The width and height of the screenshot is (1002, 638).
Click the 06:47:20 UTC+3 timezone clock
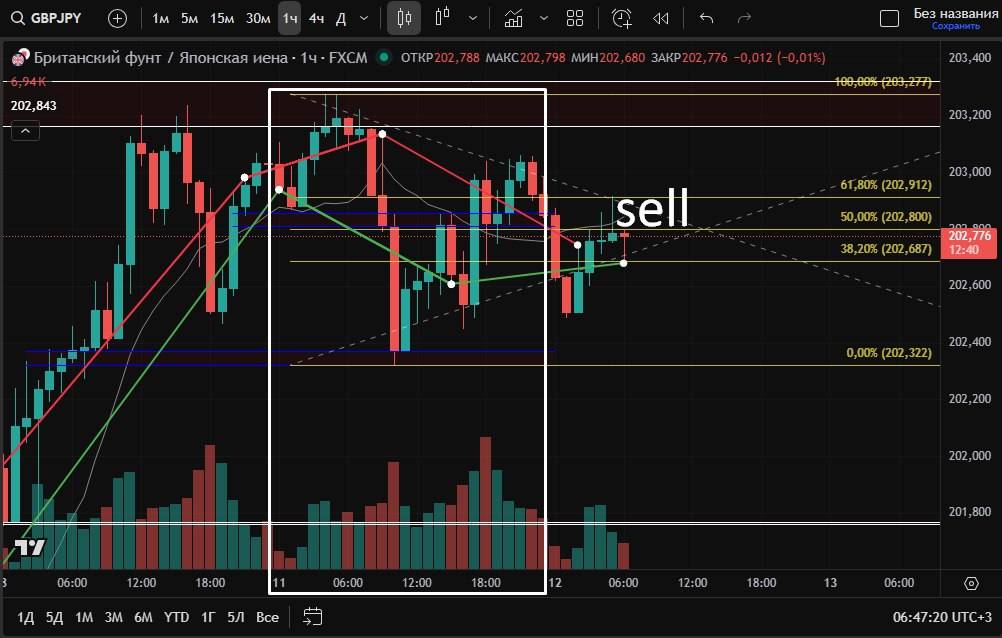939,617
